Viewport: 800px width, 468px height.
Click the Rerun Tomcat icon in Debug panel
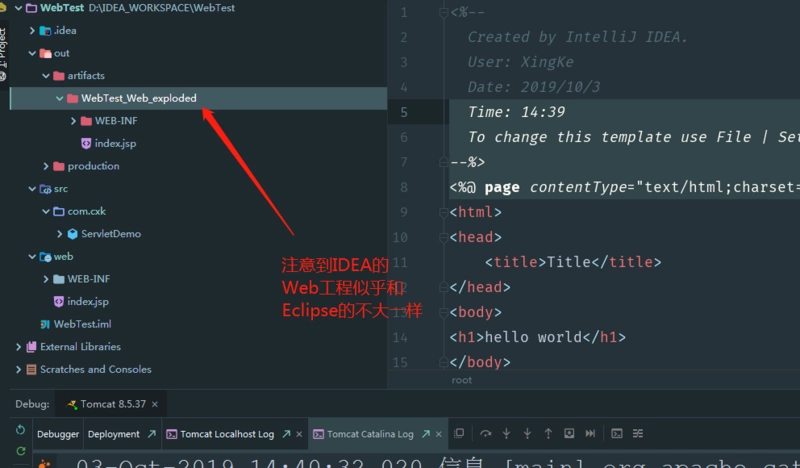pyautogui.click(x=20, y=432)
